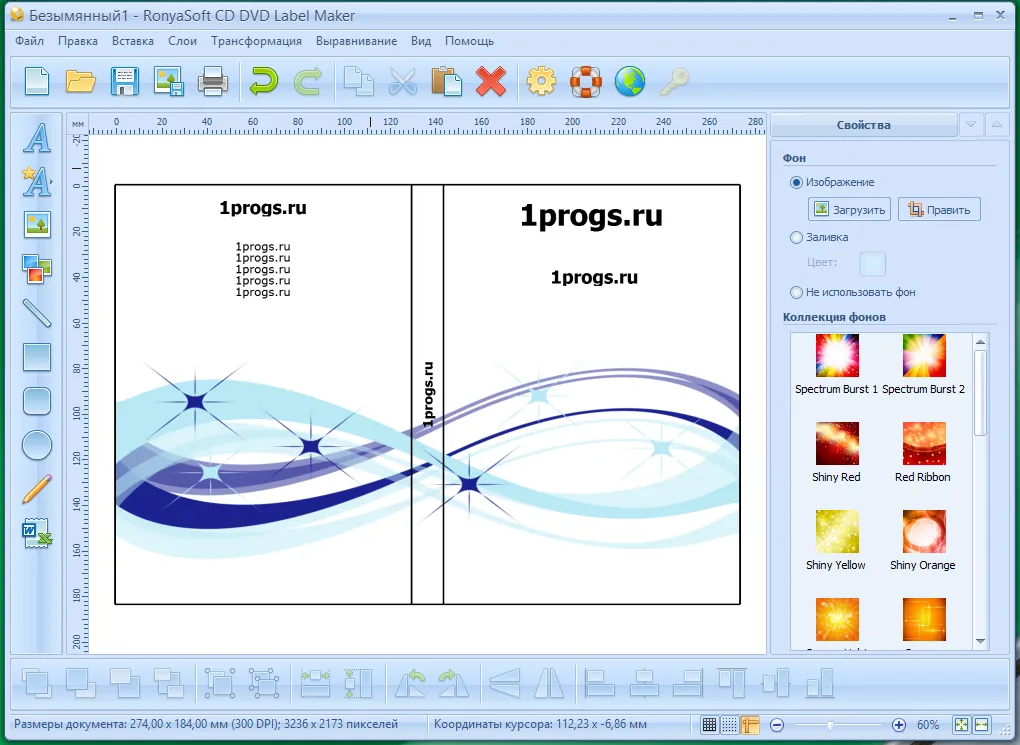The width and height of the screenshot is (1020, 745).
Task: Select the vertical spine text 1progs.ru
Action: pos(428,394)
